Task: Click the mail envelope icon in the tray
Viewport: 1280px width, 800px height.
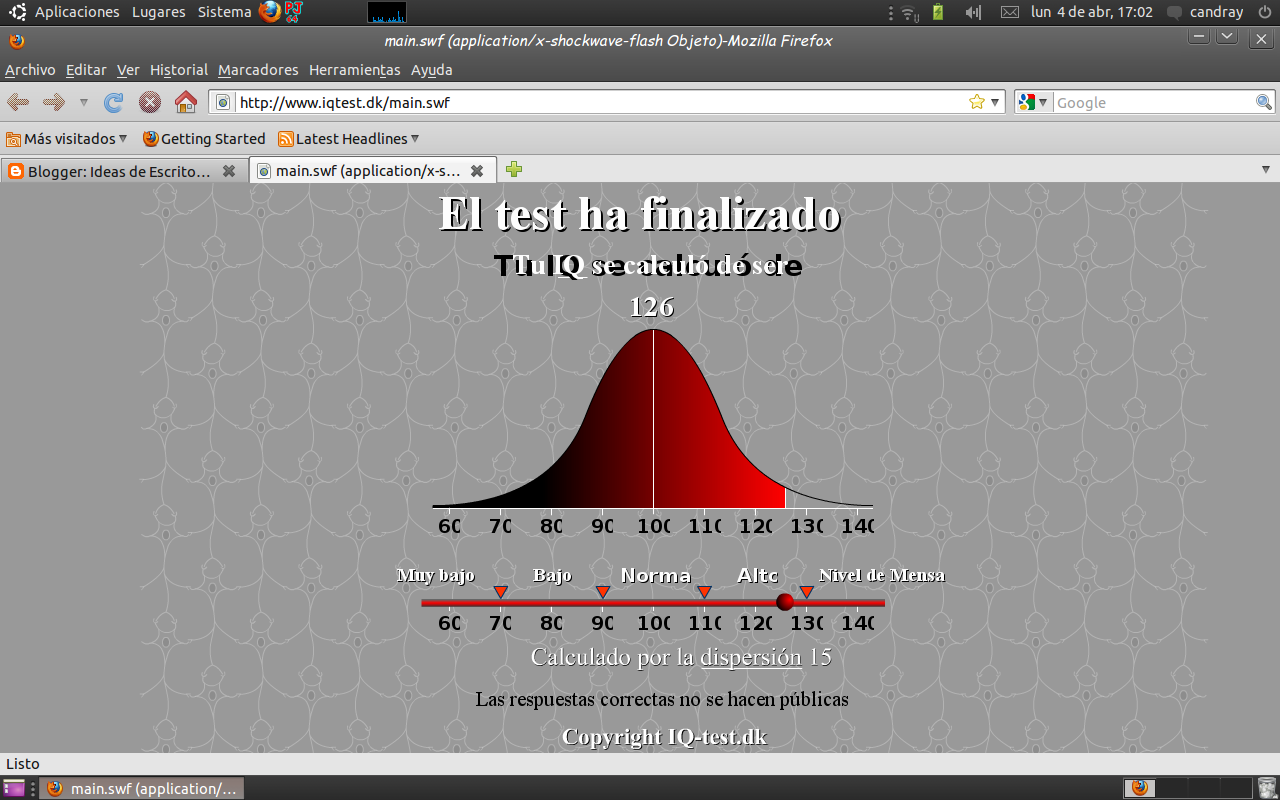Action: pos(1009,12)
